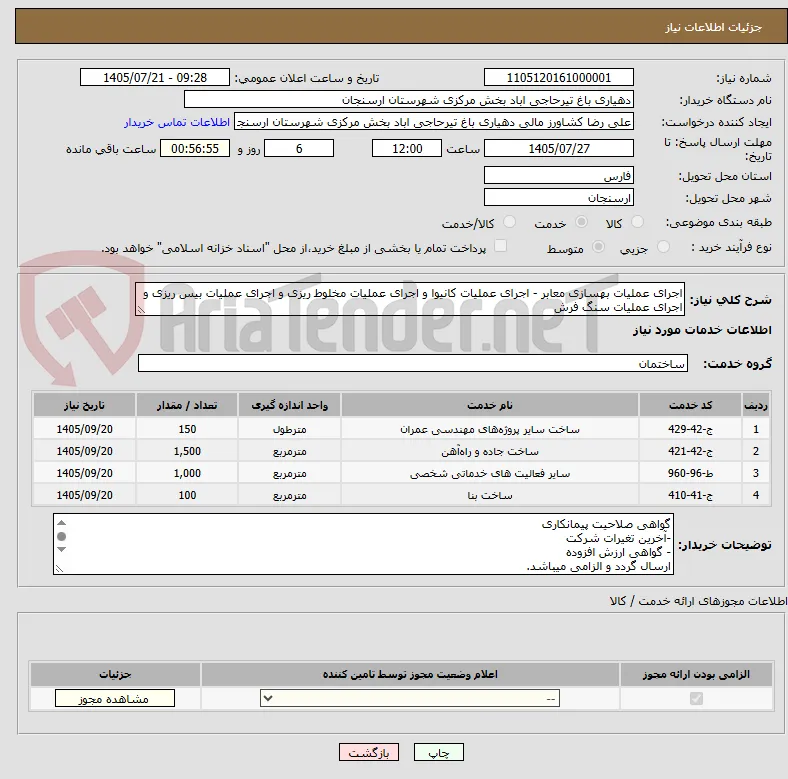
Task: Click the buyer notes scroll down arrow
Action: point(61,549)
